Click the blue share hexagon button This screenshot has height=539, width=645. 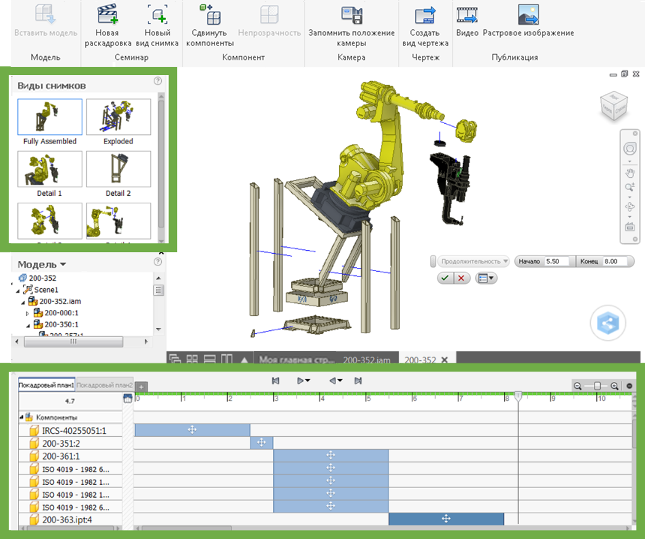tap(608, 323)
